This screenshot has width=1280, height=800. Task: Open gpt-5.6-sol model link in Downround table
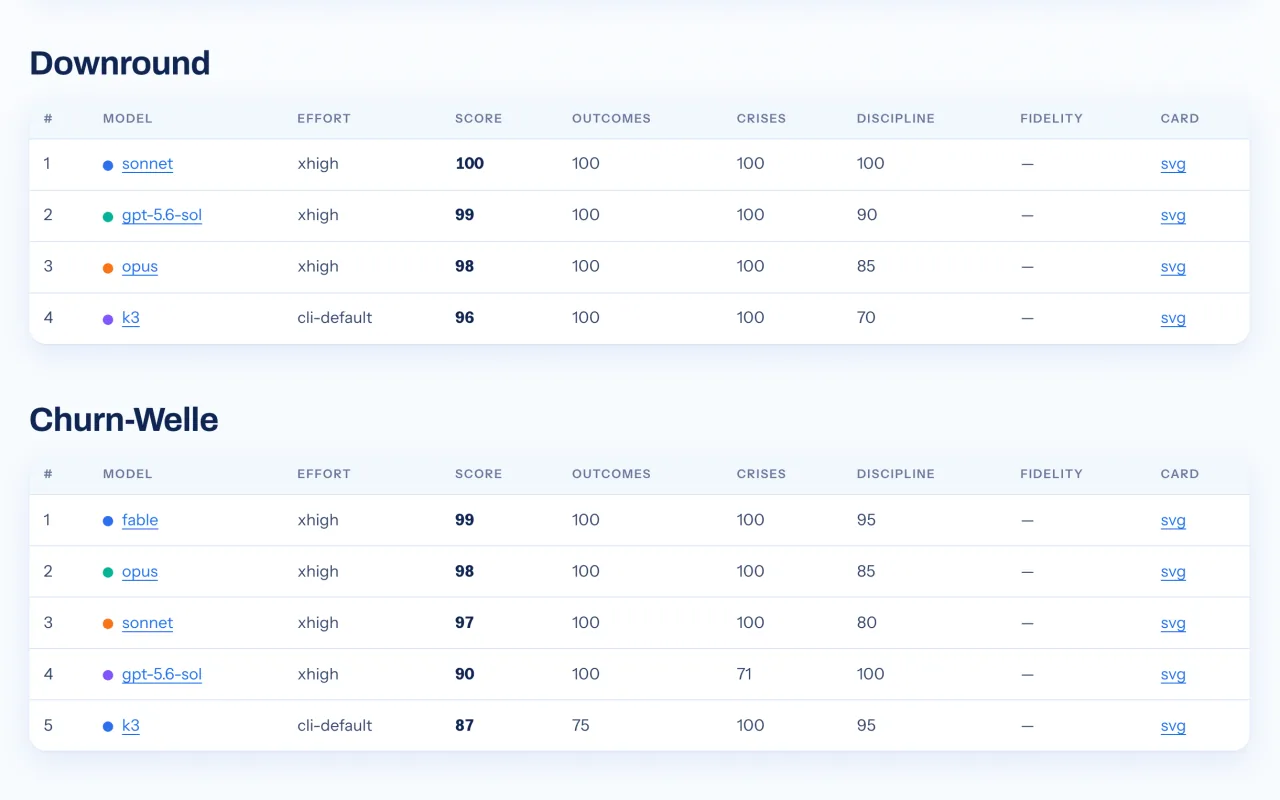(x=162, y=215)
